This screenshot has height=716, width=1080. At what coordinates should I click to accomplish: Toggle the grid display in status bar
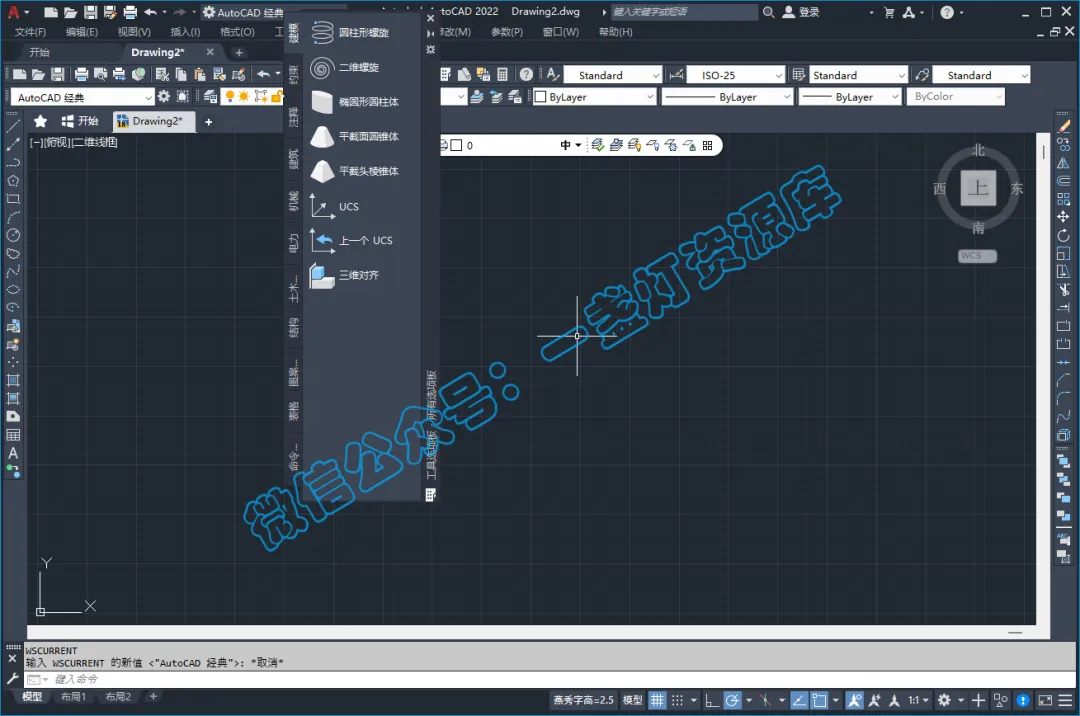[658, 700]
